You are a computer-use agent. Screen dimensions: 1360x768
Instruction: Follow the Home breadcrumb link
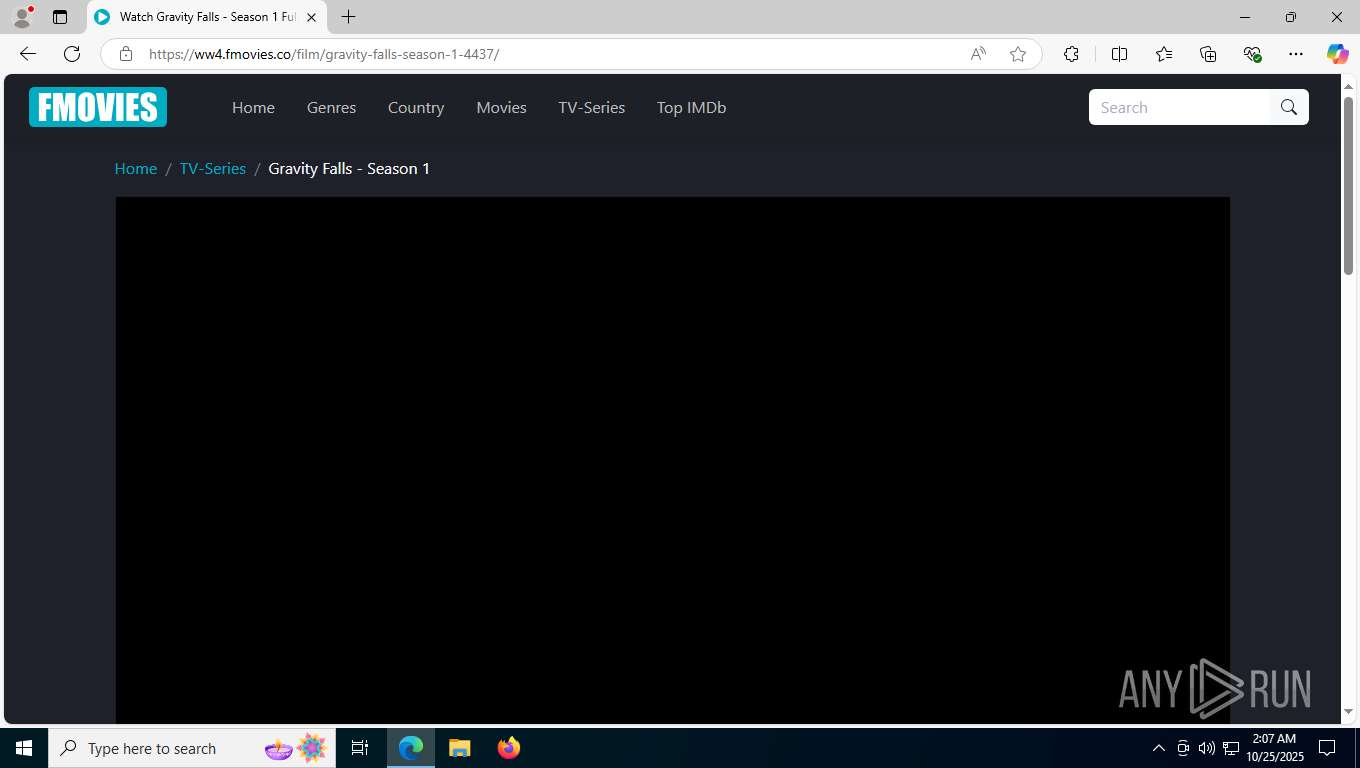pos(135,168)
